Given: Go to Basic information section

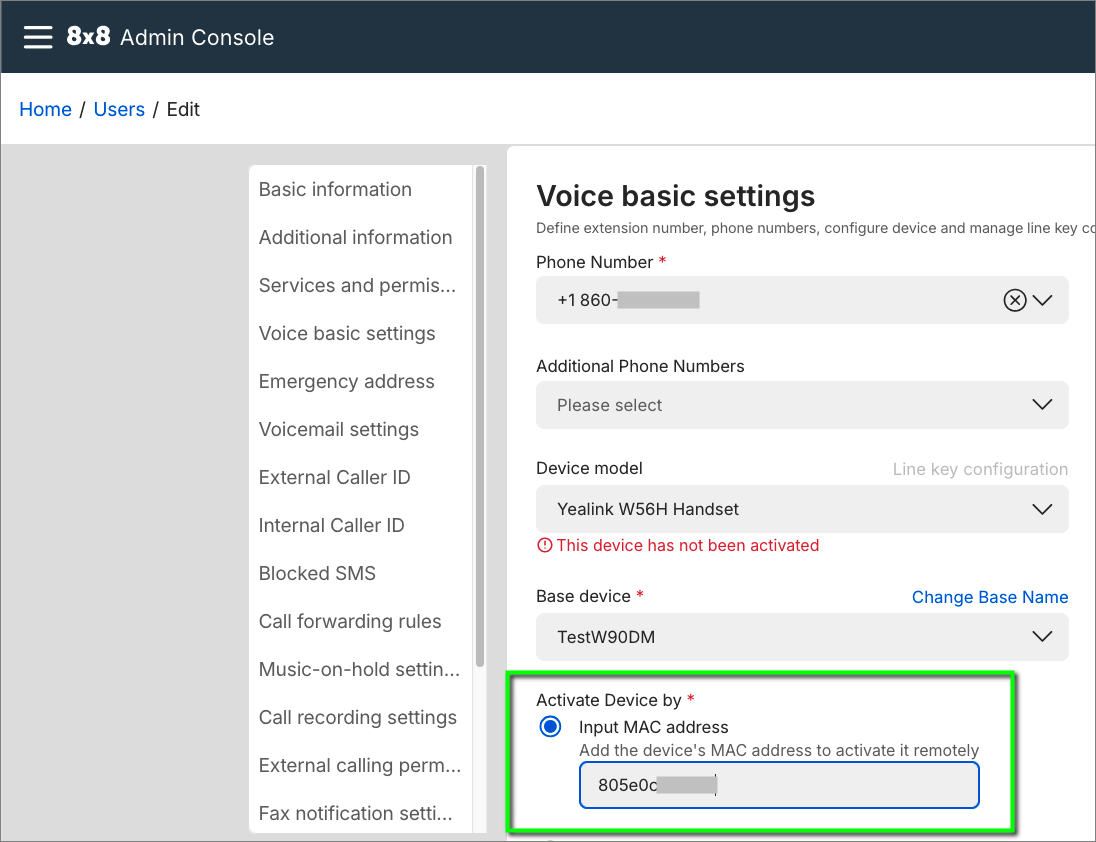Looking at the screenshot, I should (x=335, y=189).
